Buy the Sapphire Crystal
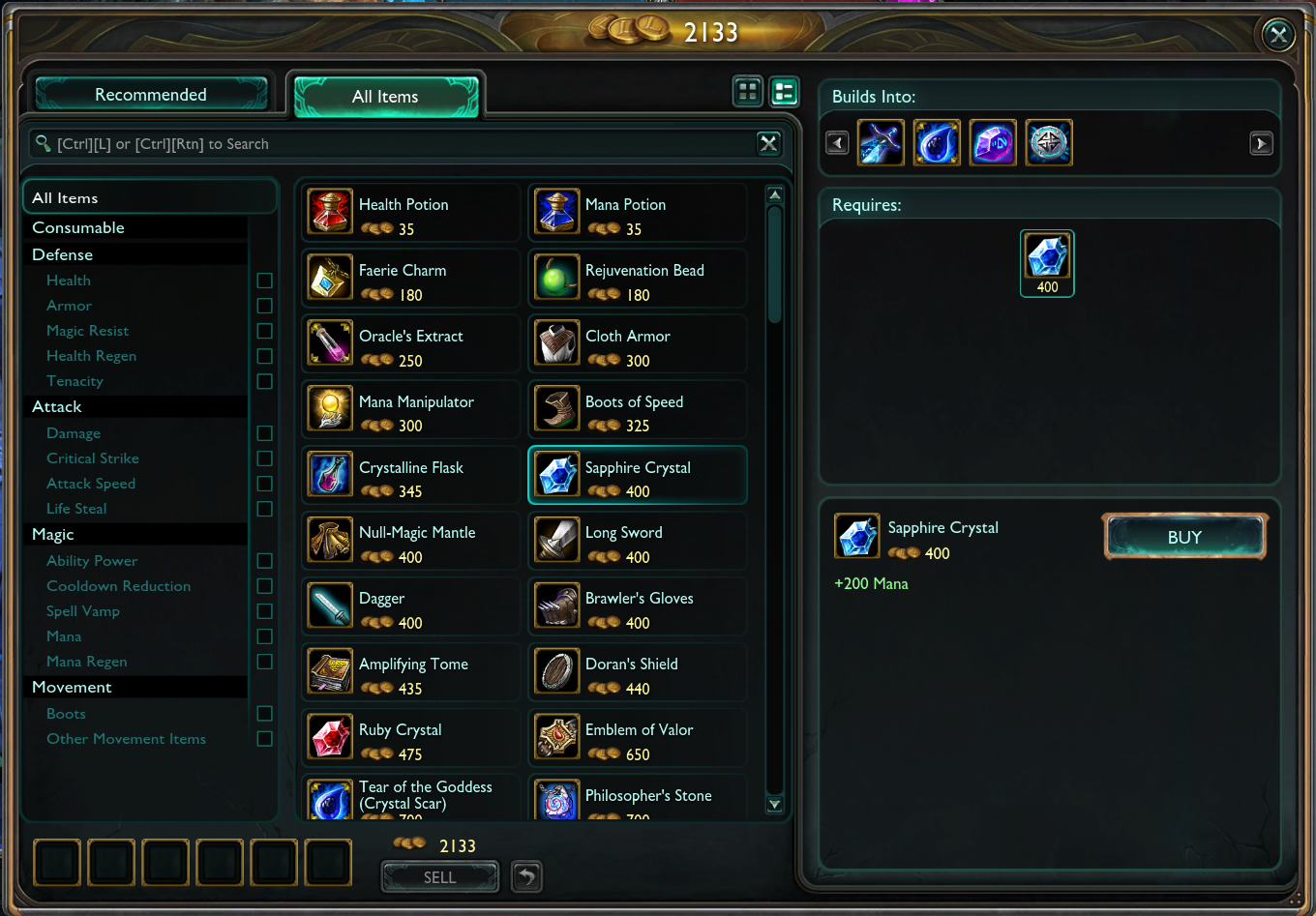The image size is (1316, 916). click(x=1184, y=537)
